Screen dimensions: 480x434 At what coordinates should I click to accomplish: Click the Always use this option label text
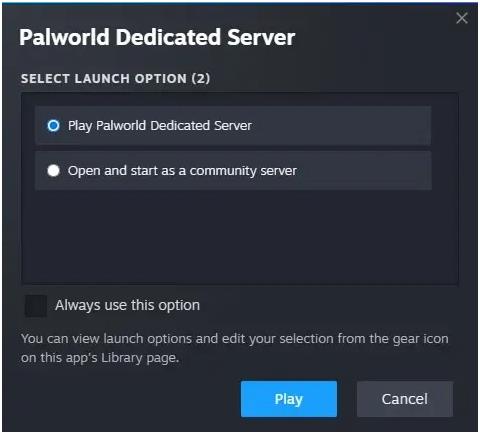pos(128,305)
